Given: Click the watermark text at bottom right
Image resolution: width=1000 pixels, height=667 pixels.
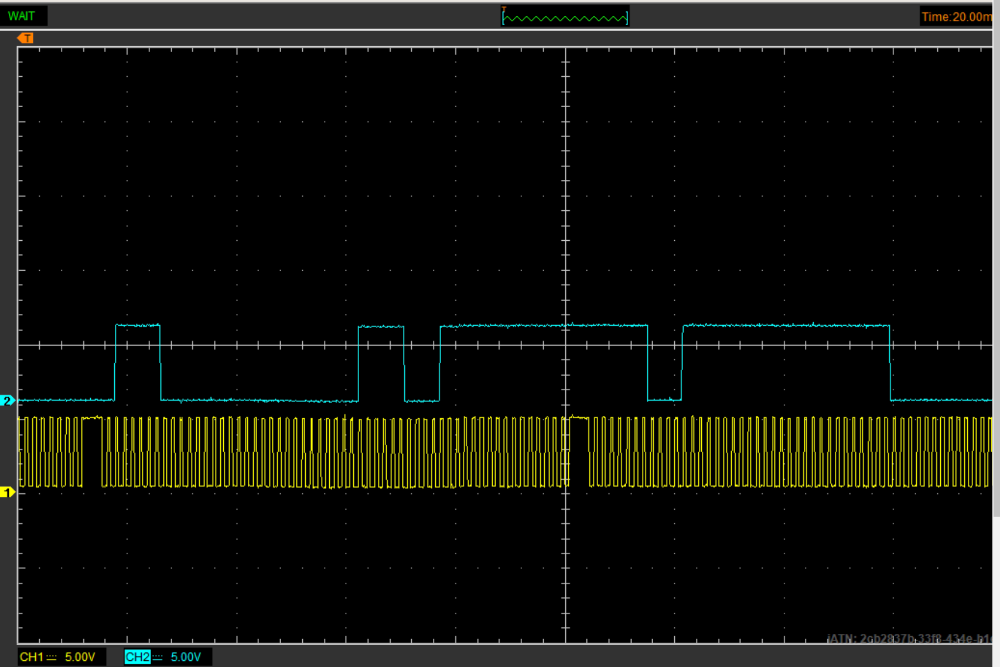Looking at the screenshot, I should (x=912, y=637).
